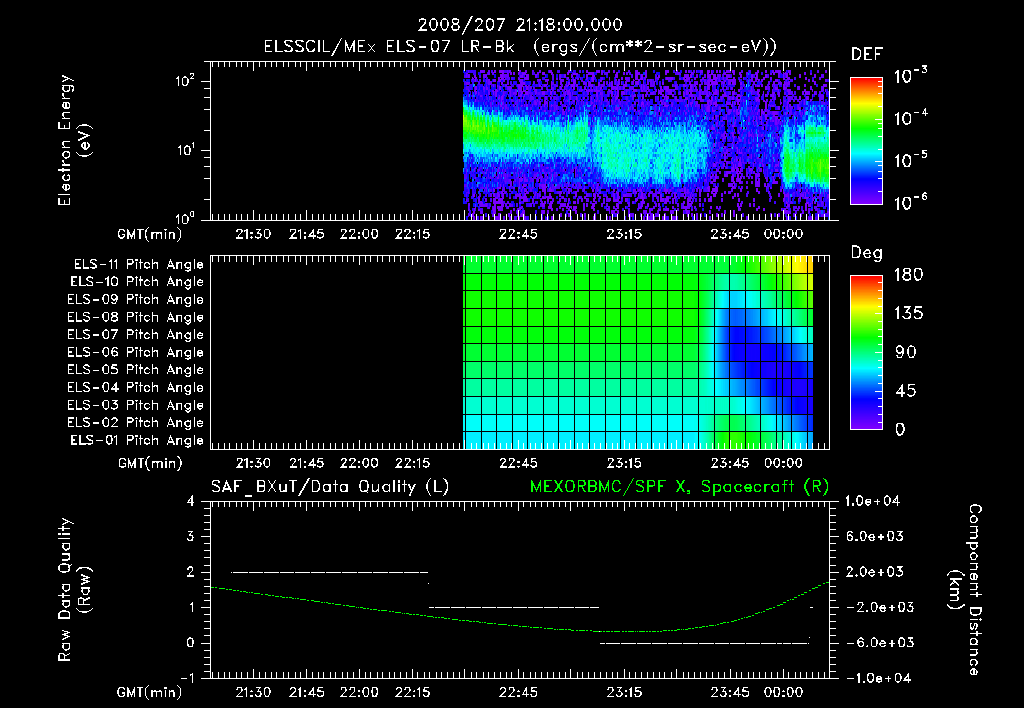Select the ELS-10 Pitch Angle row label
1024x708 pixels.
pos(136,282)
